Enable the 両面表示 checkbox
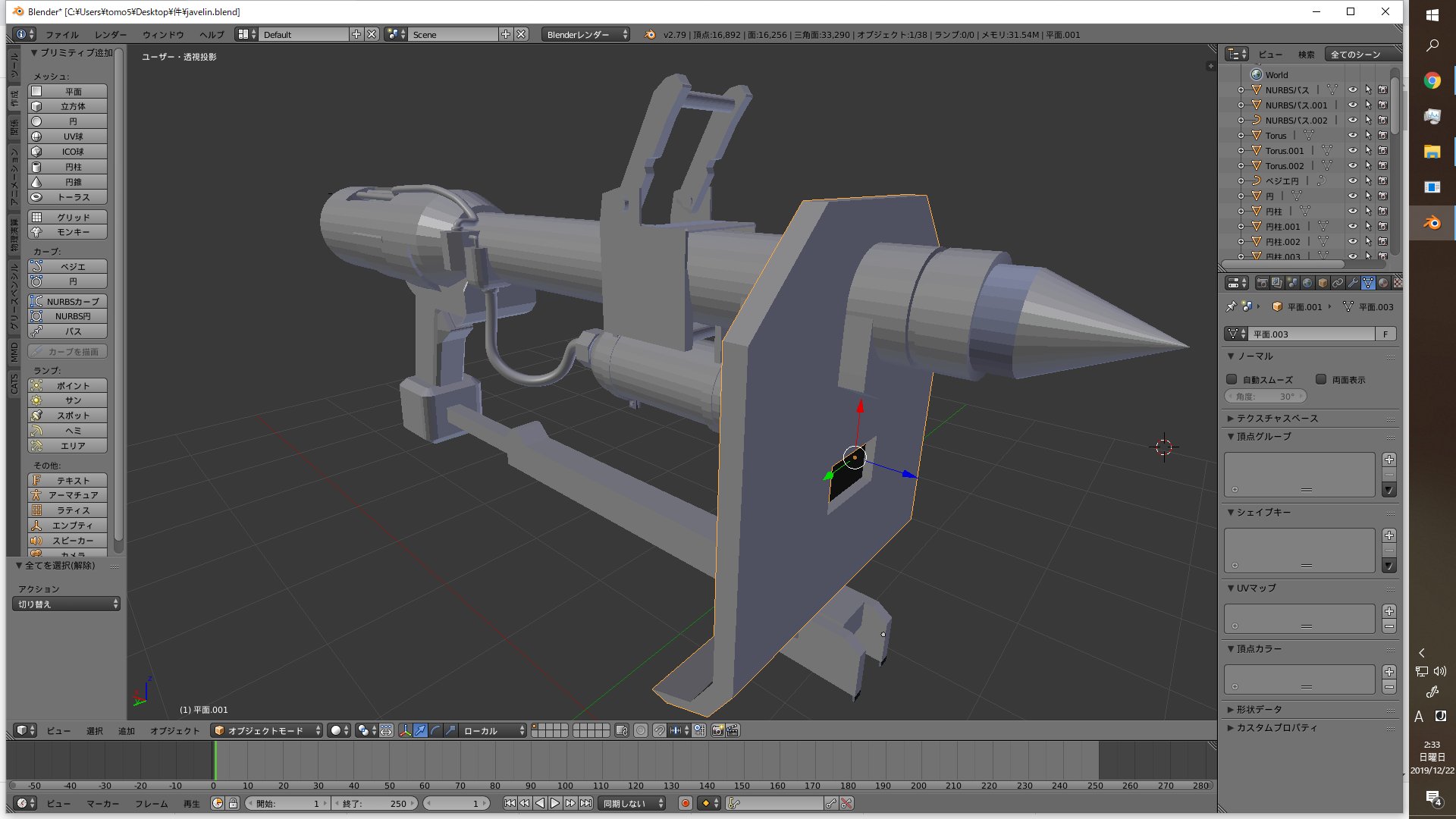 (1321, 379)
